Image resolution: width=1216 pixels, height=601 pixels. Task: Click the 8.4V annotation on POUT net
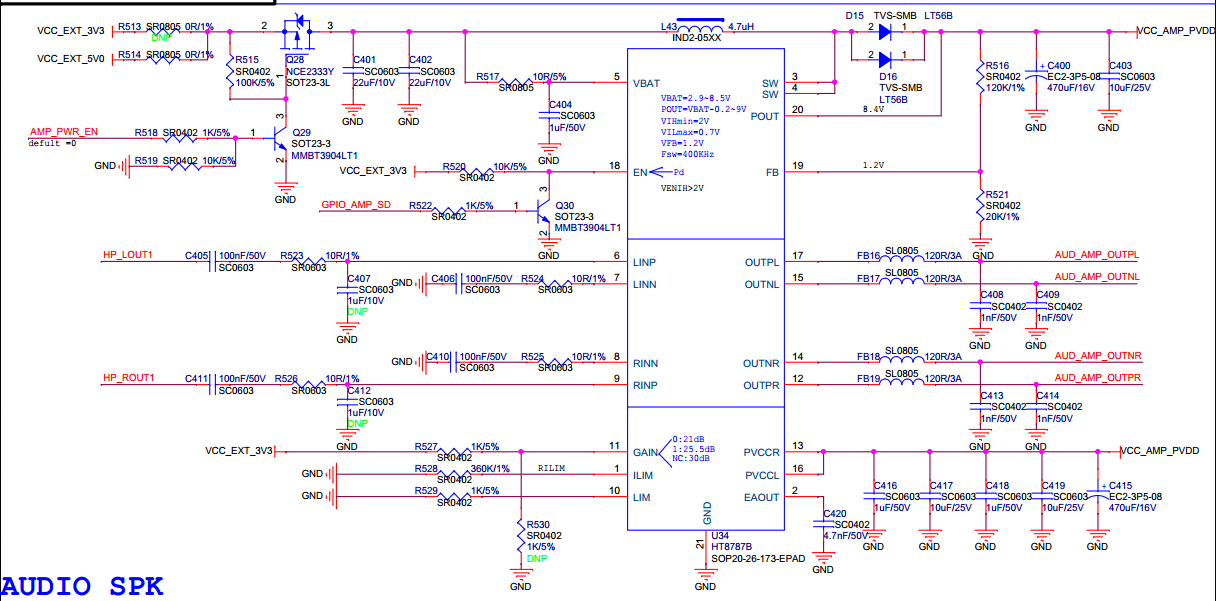874,109
